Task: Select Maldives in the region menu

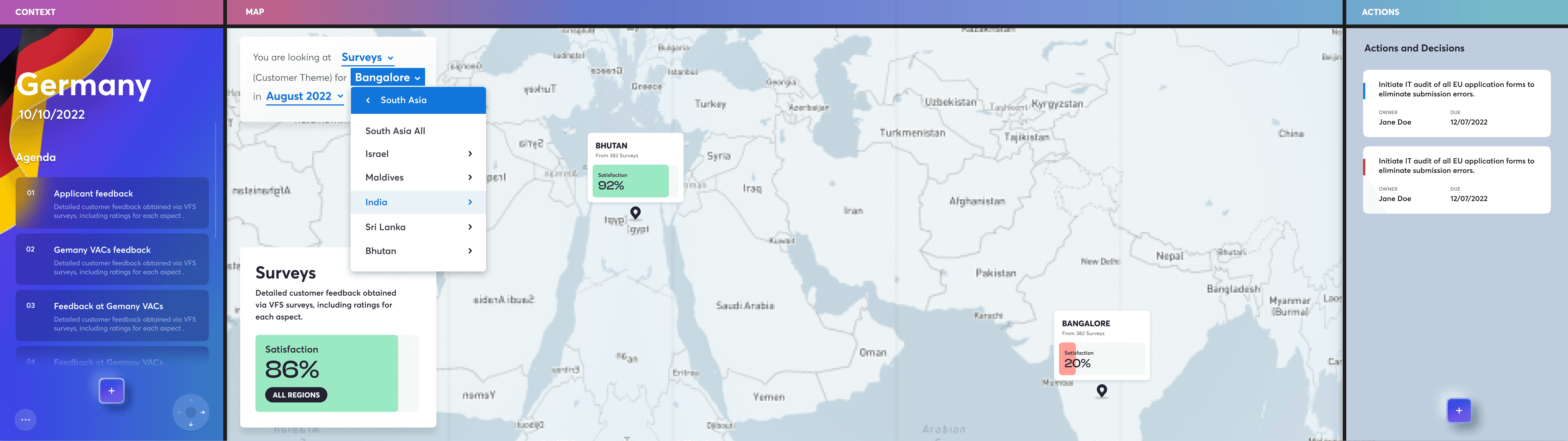Action: click(x=418, y=178)
